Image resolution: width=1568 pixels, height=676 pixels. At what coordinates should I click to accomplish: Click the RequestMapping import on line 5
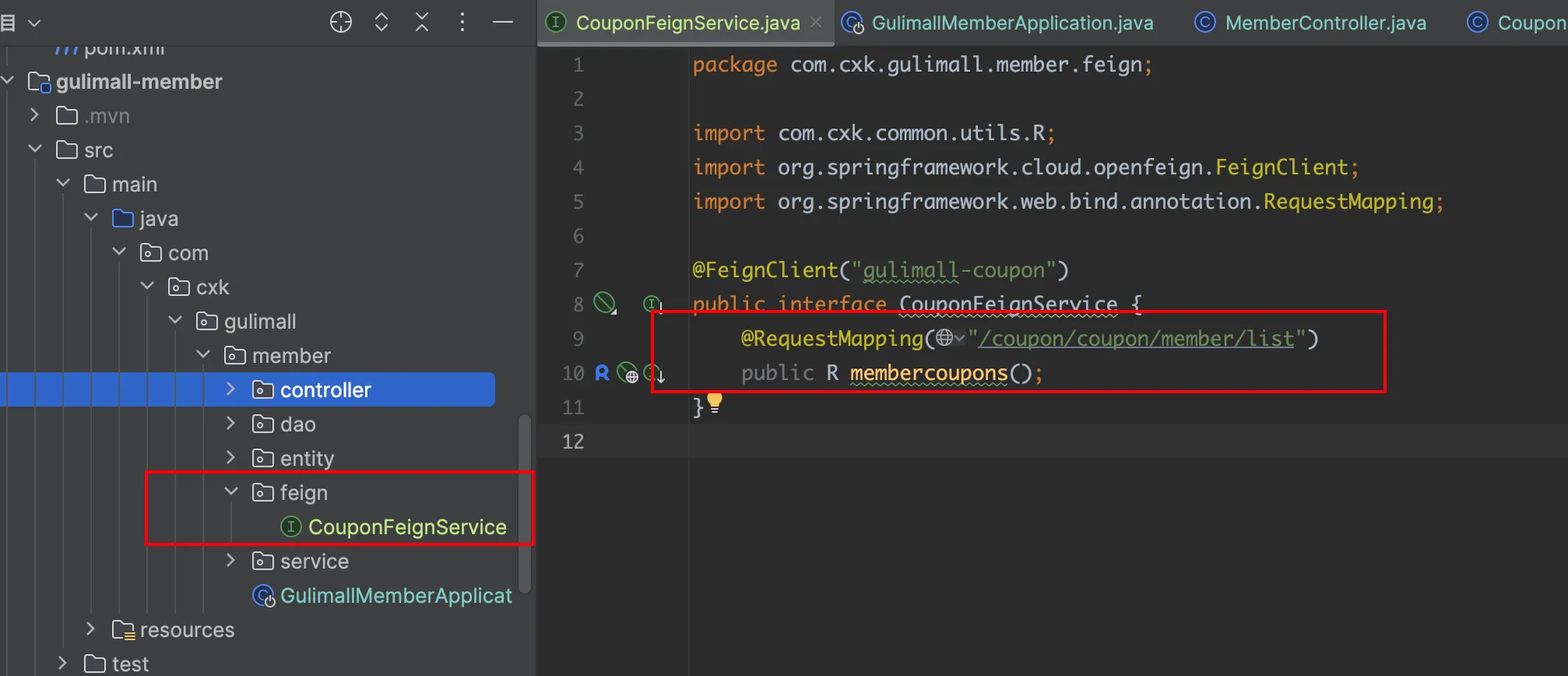(x=1348, y=202)
